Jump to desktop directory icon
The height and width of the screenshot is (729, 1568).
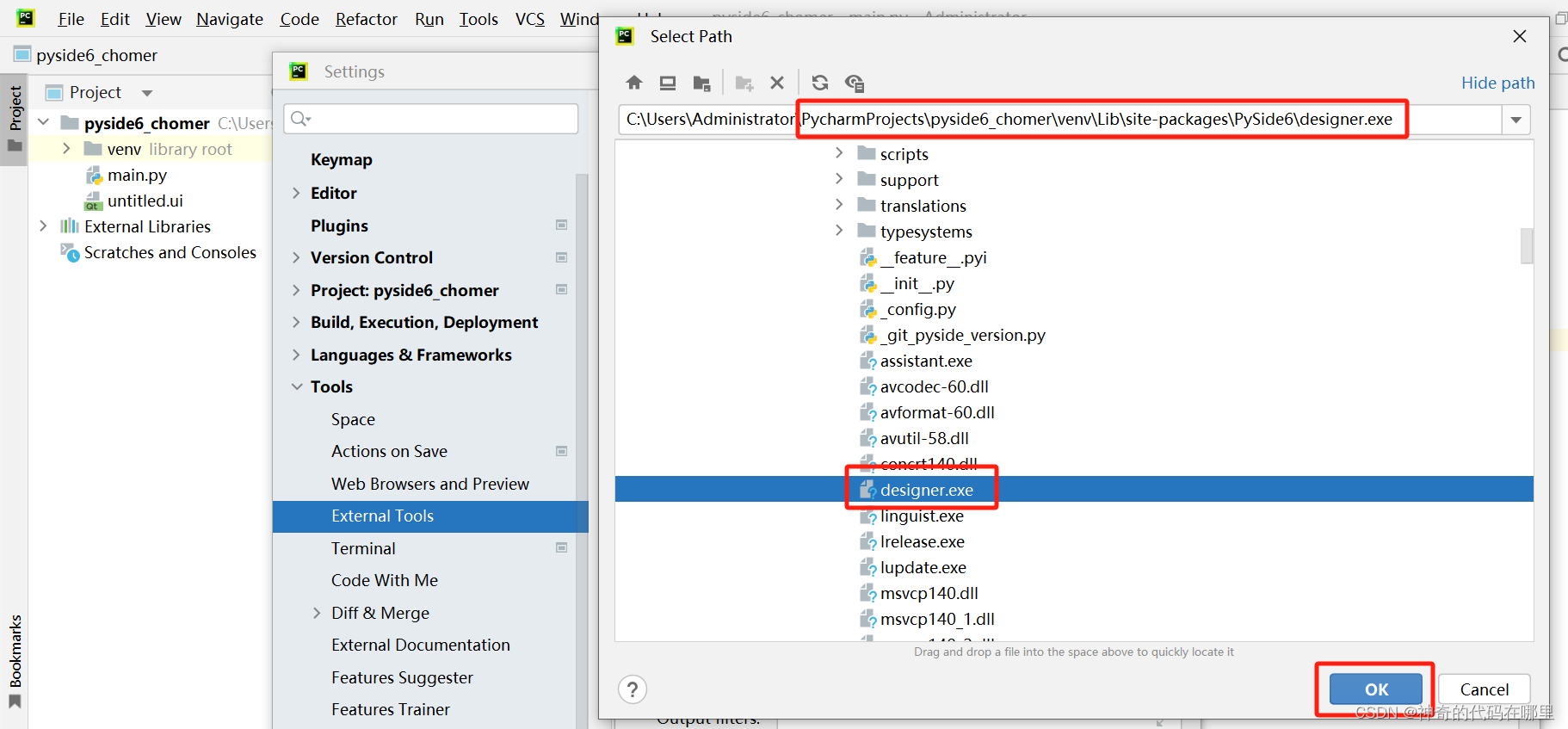coord(668,83)
